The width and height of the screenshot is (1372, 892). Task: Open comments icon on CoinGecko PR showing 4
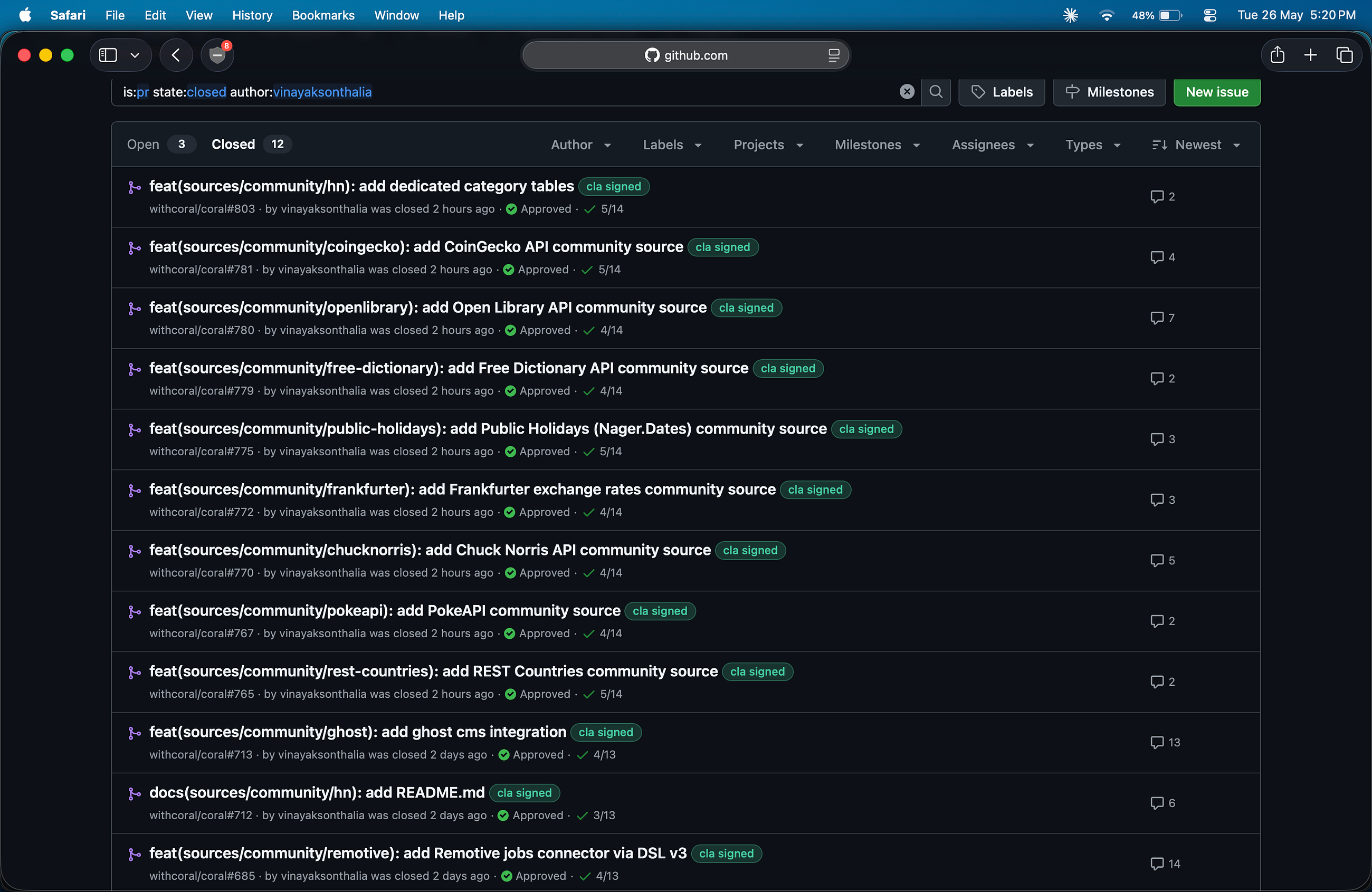[x=1162, y=257]
